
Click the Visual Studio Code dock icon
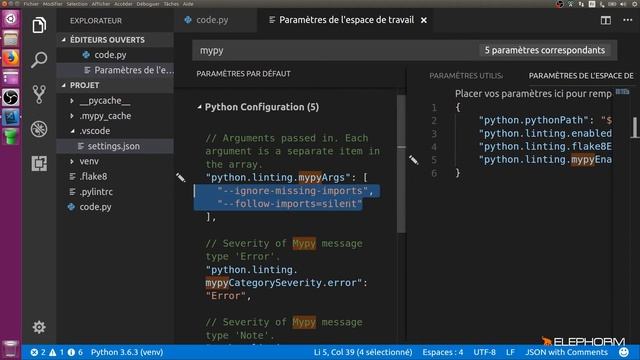click(11, 118)
